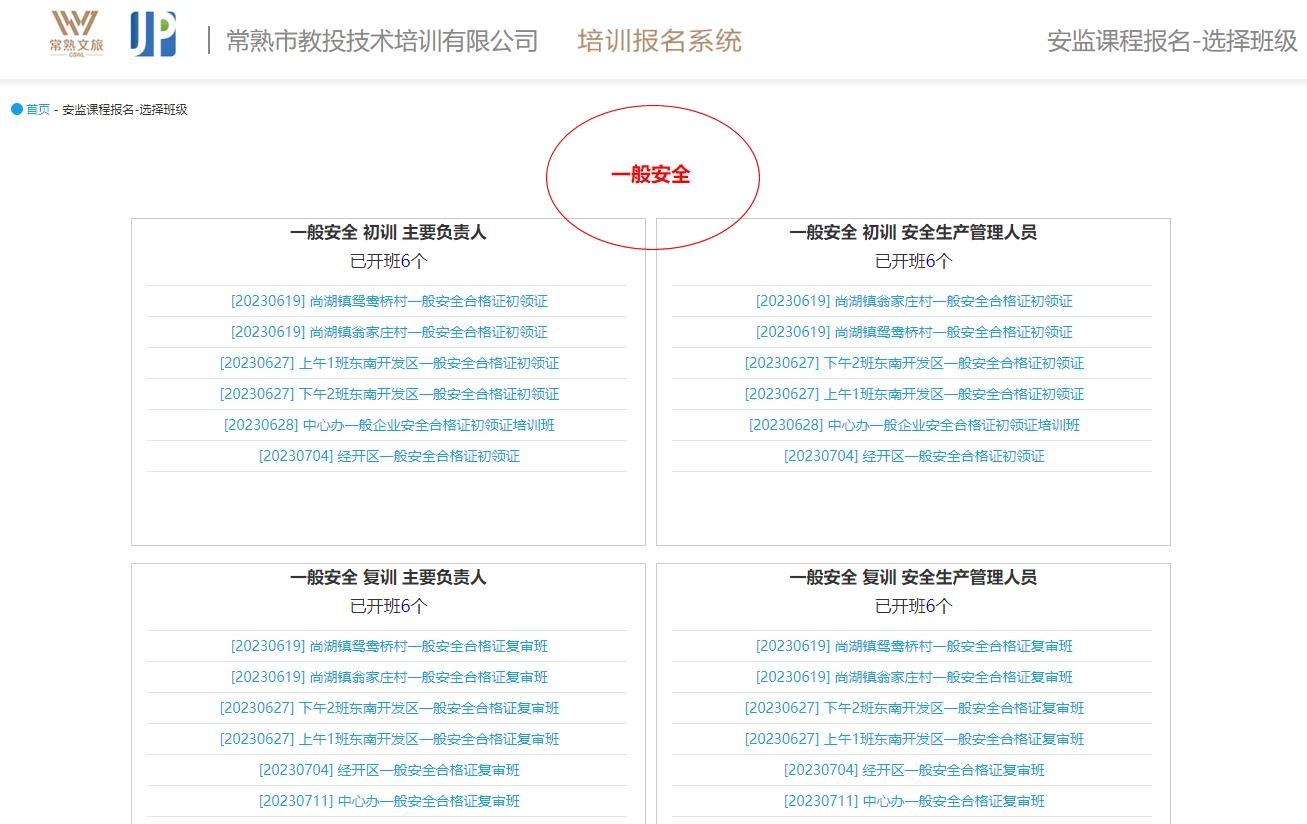Screen dimensions: 1307x824
Task: Click 上午1班东南开发区一般安全合格证初领证 under 主要负责人
Action: (390, 362)
